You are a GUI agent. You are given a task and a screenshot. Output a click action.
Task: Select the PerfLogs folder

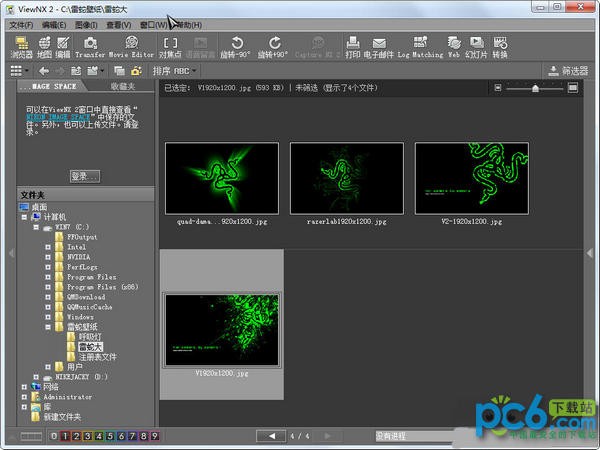coord(76,267)
